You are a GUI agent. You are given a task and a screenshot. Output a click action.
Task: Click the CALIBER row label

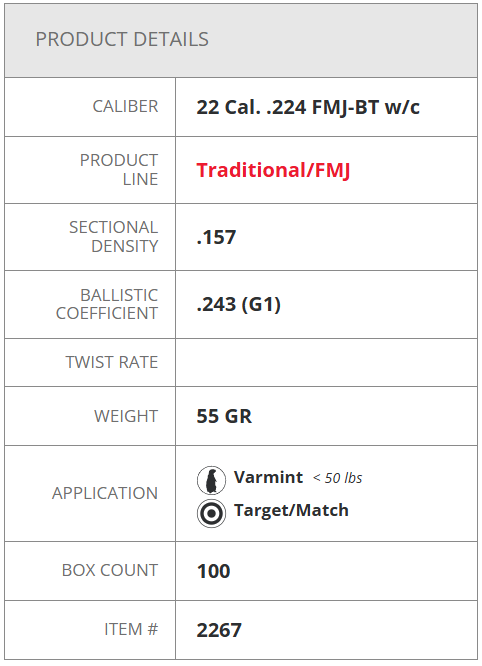(x=125, y=107)
